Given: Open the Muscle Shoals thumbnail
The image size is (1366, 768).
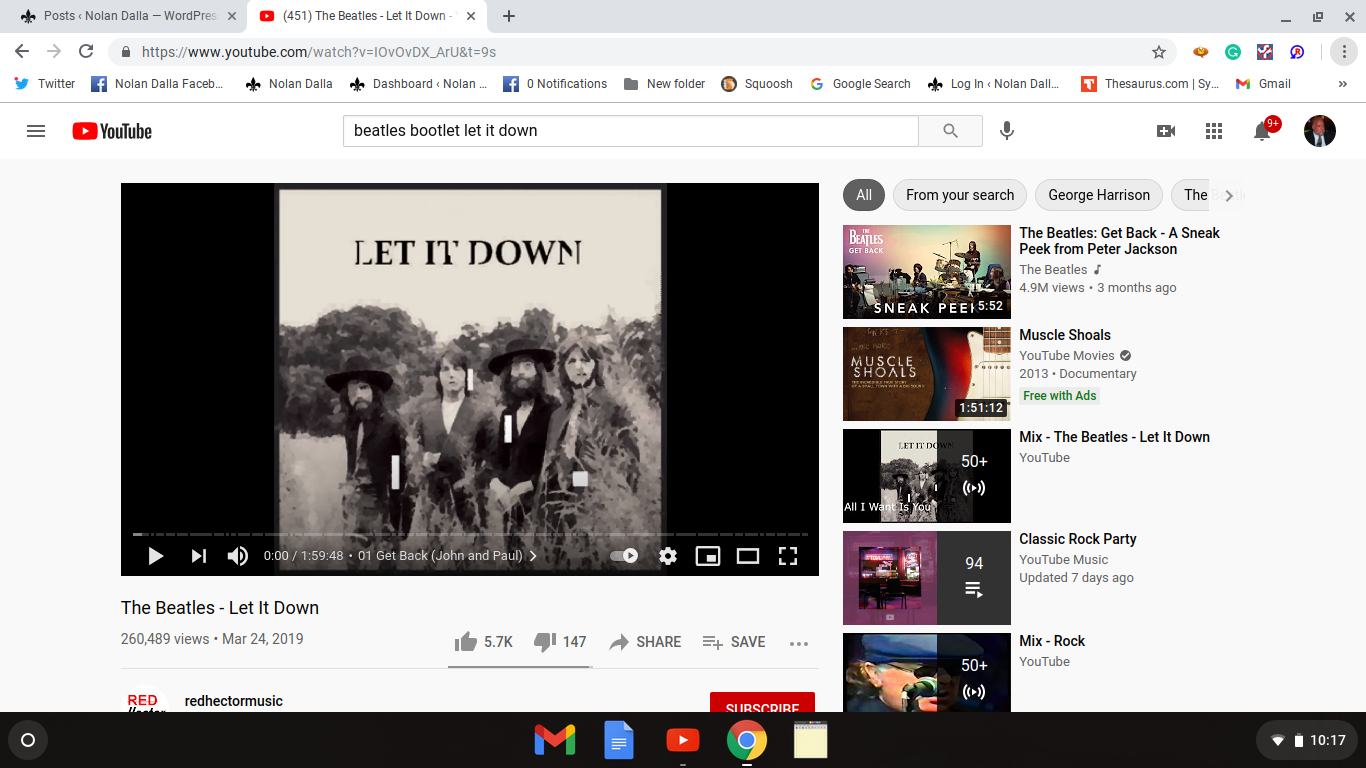Looking at the screenshot, I should point(927,374).
